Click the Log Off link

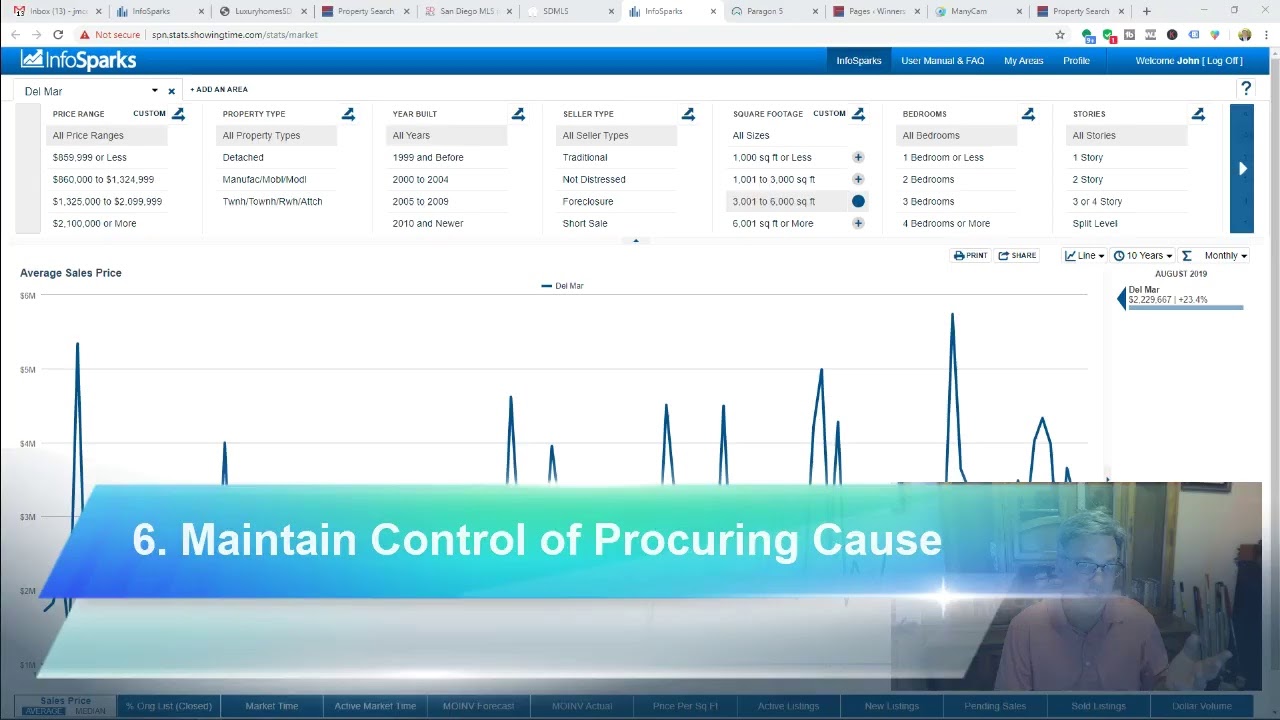[1223, 60]
